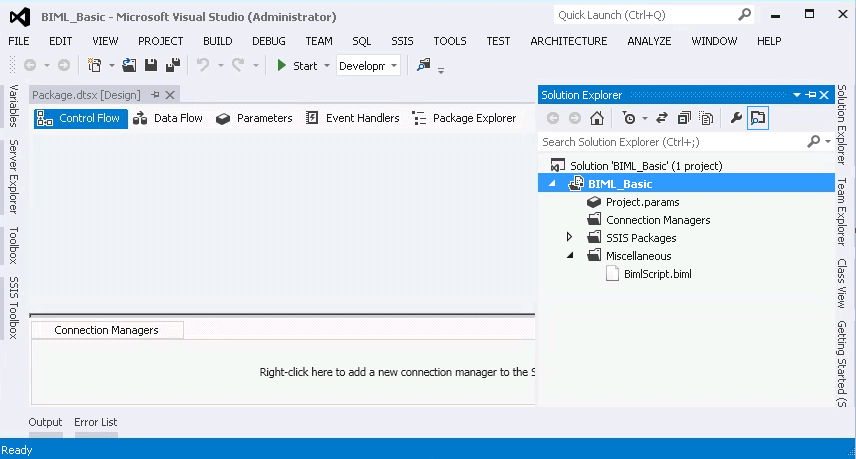Open the TOOLS menu
The image size is (856, 459).
click(x=450, y=41)
